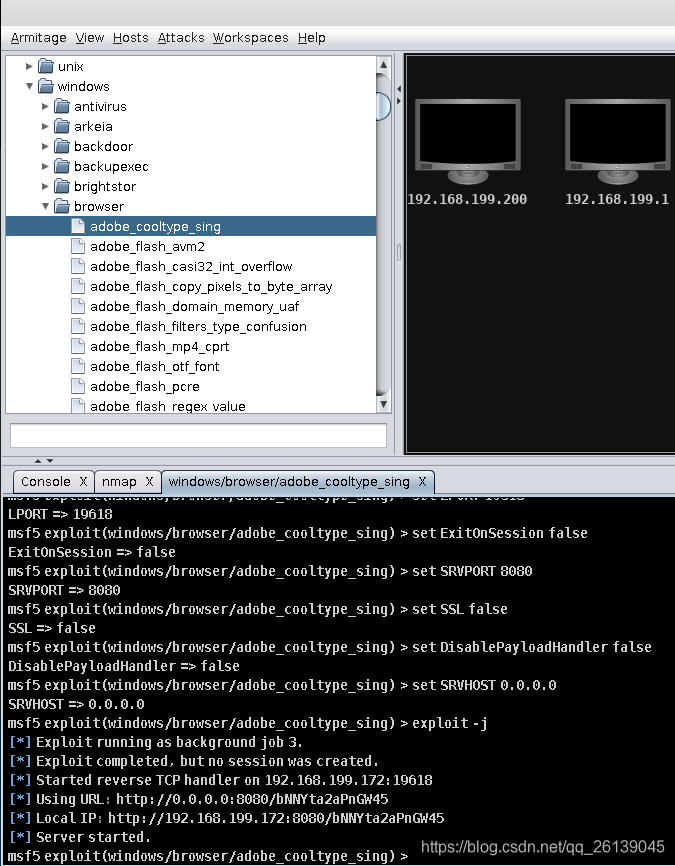Collapse the windows folder node
Viewport: 675px width, 866px height.
pyautogui.click(x=29, y=86)
